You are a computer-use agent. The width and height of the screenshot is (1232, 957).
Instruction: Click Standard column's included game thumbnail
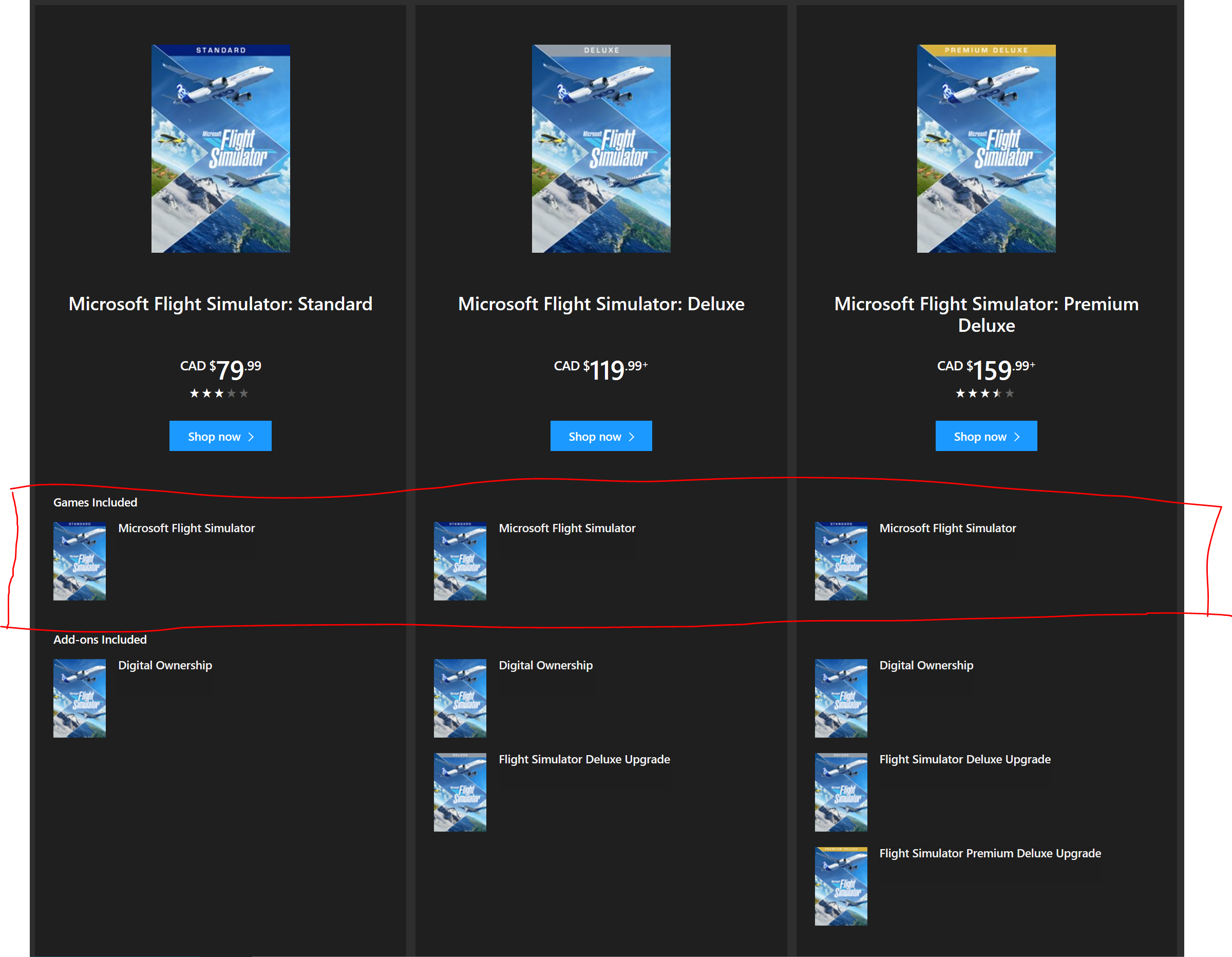pyautogui.click(x=80, y=561)
